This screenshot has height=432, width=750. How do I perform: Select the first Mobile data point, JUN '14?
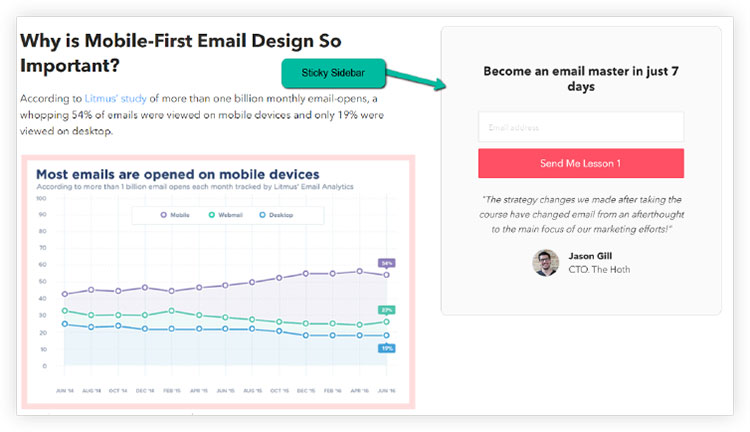point(65,294)
